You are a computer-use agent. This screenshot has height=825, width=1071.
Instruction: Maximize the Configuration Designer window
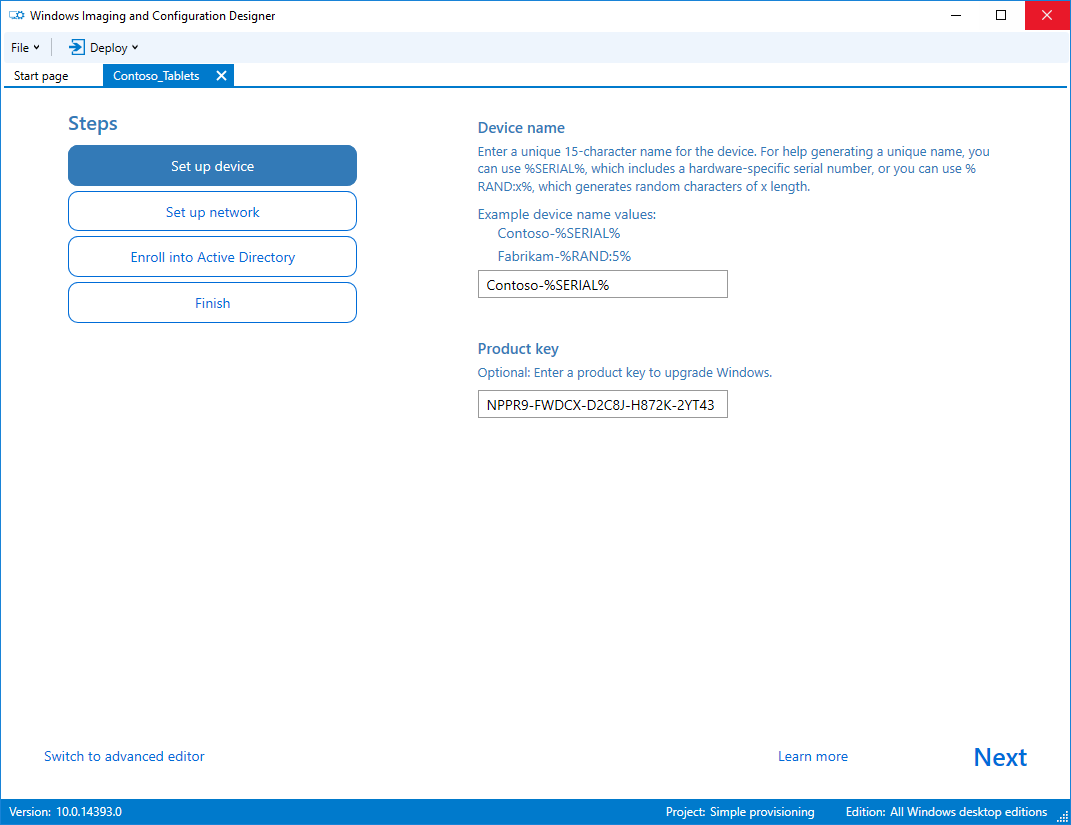click(1001, 15)
